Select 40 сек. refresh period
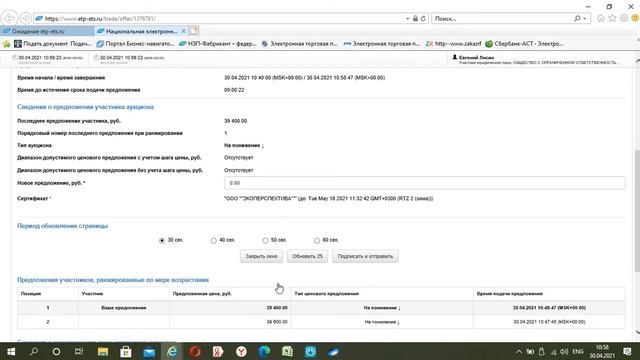This screenshot has height=360, width=640. [213, 240]
